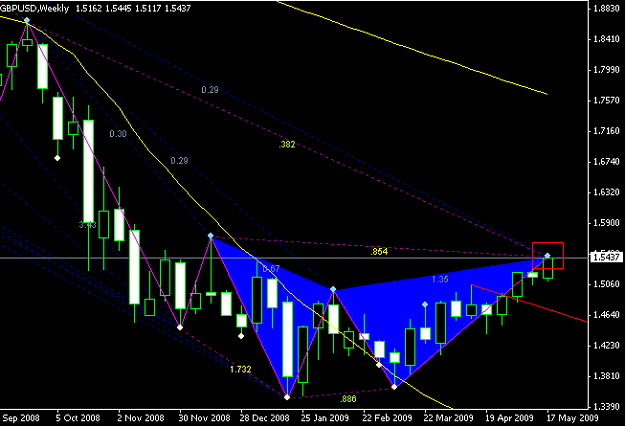Click the 1.6740 price axis label
The height and width of the screenshot is (427, 625).
click(606, 161)
